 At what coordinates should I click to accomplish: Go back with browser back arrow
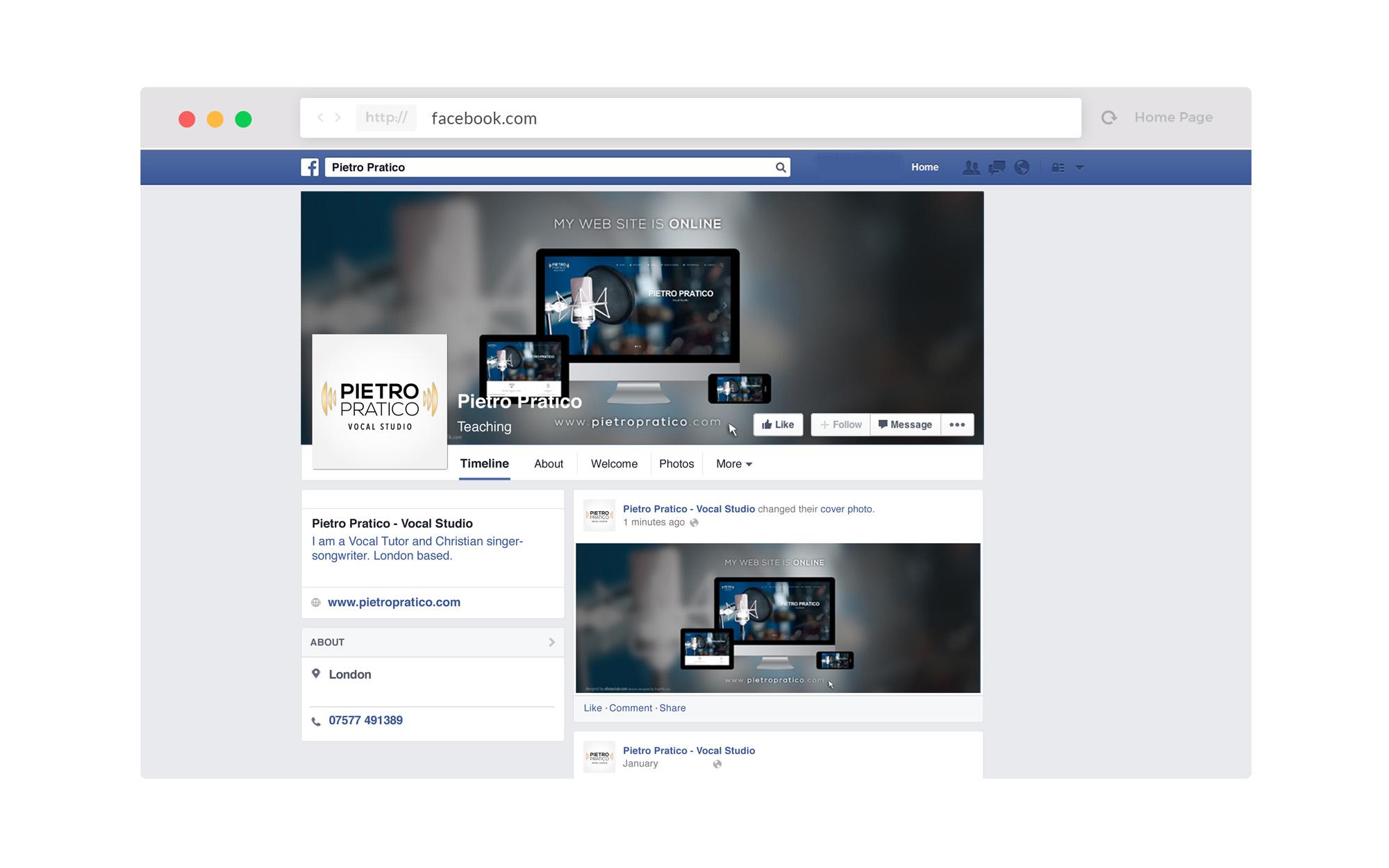[x=320, y=117]
